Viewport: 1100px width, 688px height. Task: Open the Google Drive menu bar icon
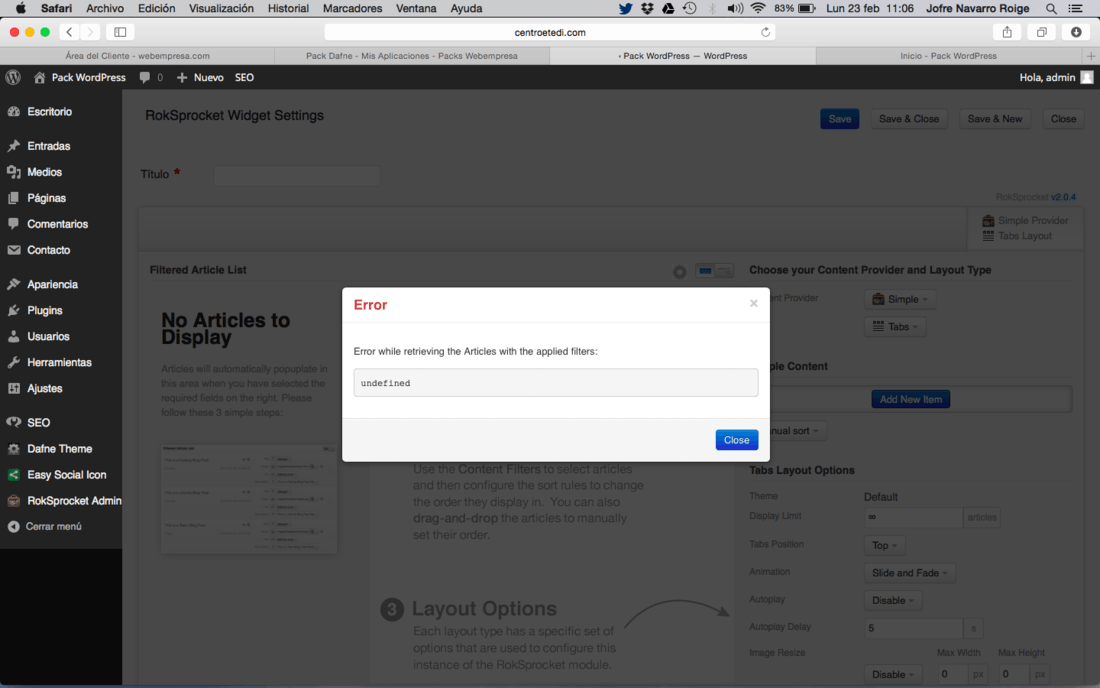point(668,8)
